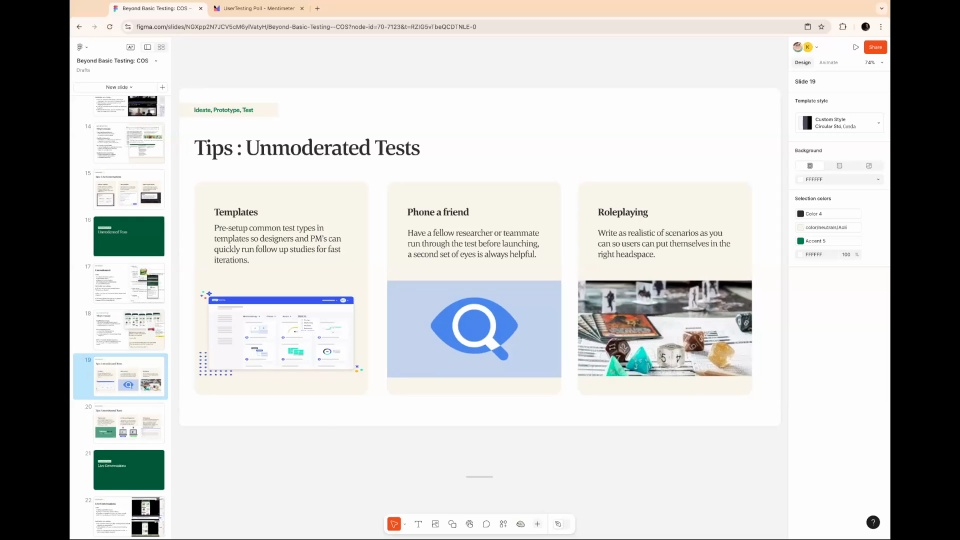Expand the collaborators avatar dropdown
Image resolution: width=960 pixels, height=540 pixels.
pos(817,47)
